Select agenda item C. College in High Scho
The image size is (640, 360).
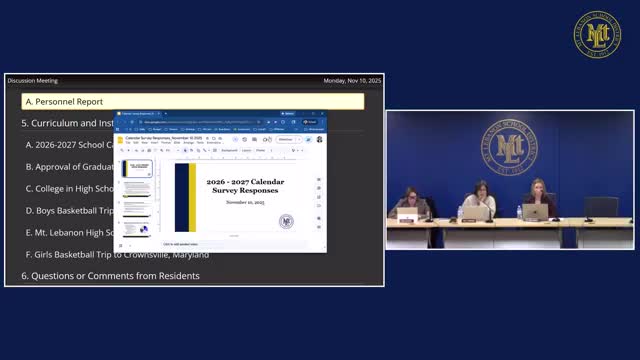click(70, 189)
